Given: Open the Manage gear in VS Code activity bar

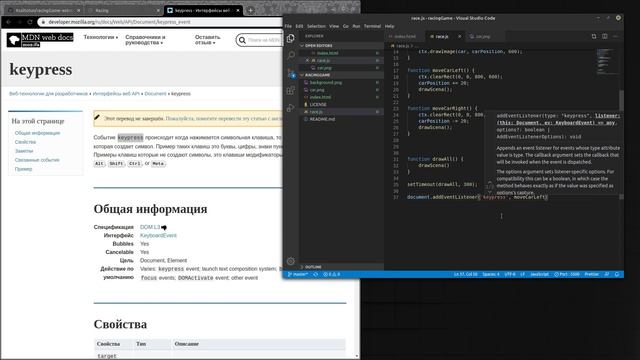Looking at the screenshot, I should click(291, 261).
